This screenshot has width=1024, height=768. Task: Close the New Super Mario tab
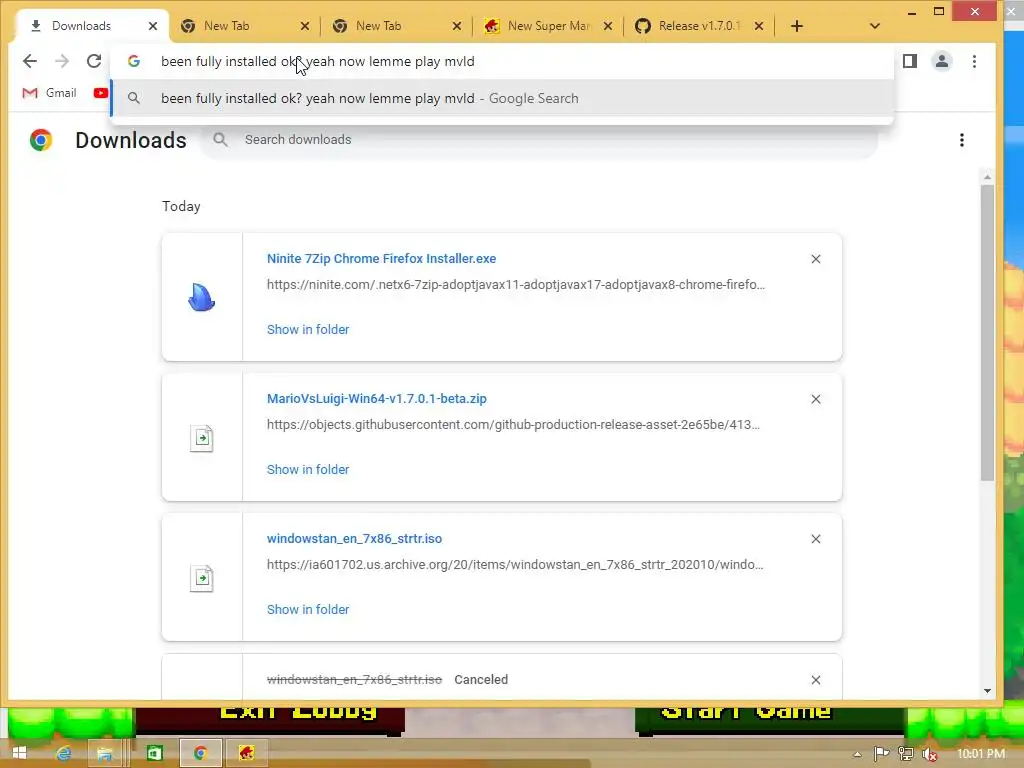(x=608, y=26)
